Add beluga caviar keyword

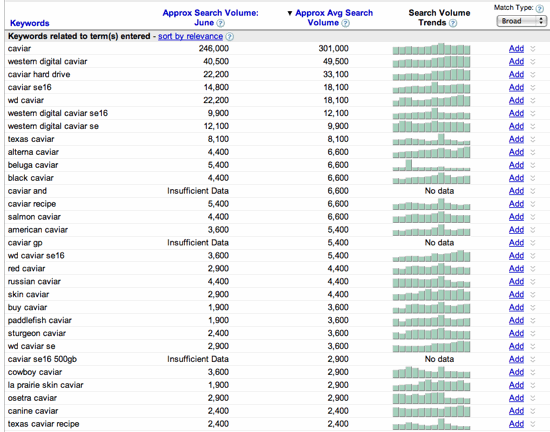tap(516, 165)
